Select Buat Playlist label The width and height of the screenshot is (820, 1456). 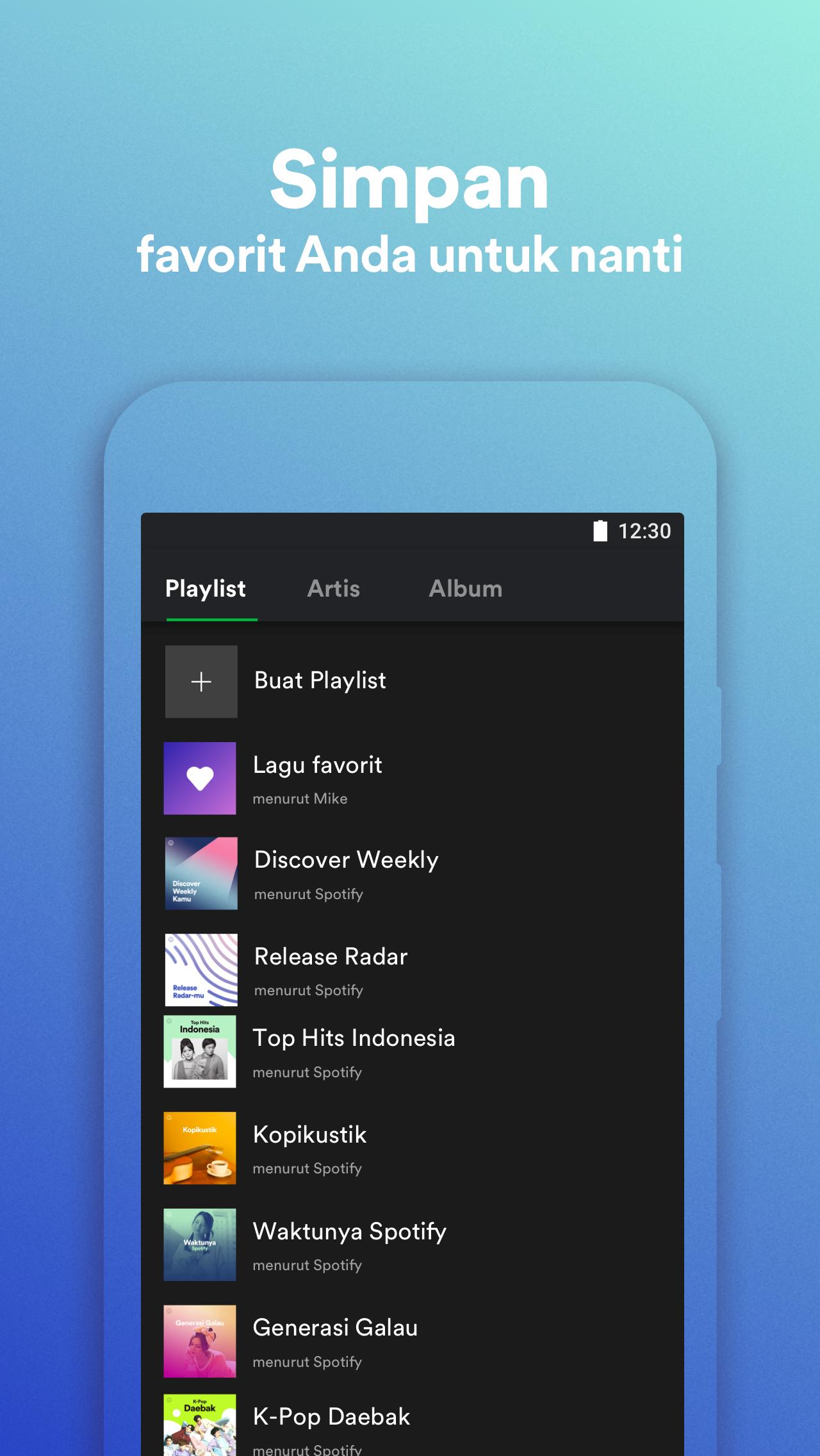pyautogui.click(x=320, y=681)
